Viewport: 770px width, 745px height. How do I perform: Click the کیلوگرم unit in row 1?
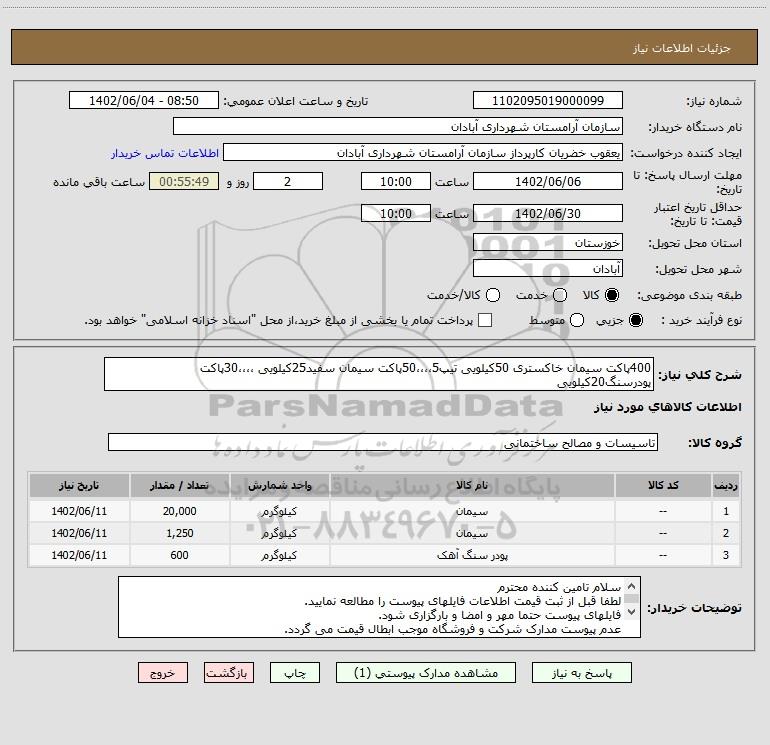click(x=279, y=512)
